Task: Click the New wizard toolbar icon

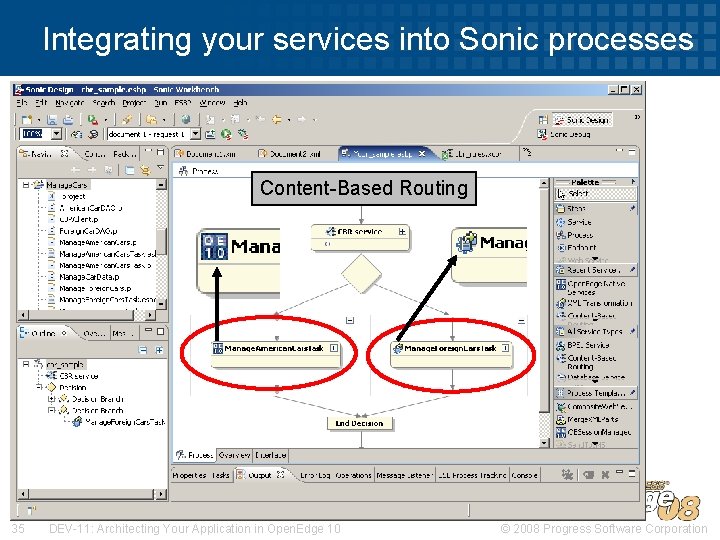Action: (27, 120)
